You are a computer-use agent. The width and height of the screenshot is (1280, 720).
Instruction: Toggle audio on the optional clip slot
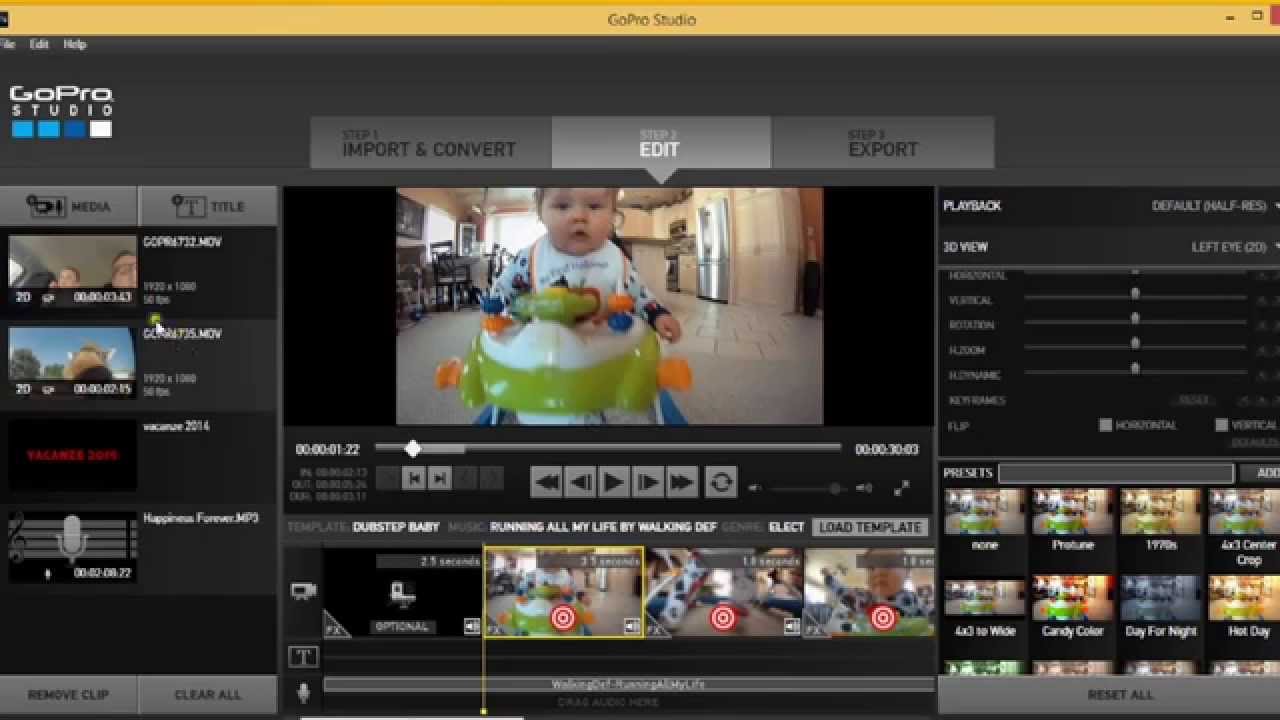point(472,627)
